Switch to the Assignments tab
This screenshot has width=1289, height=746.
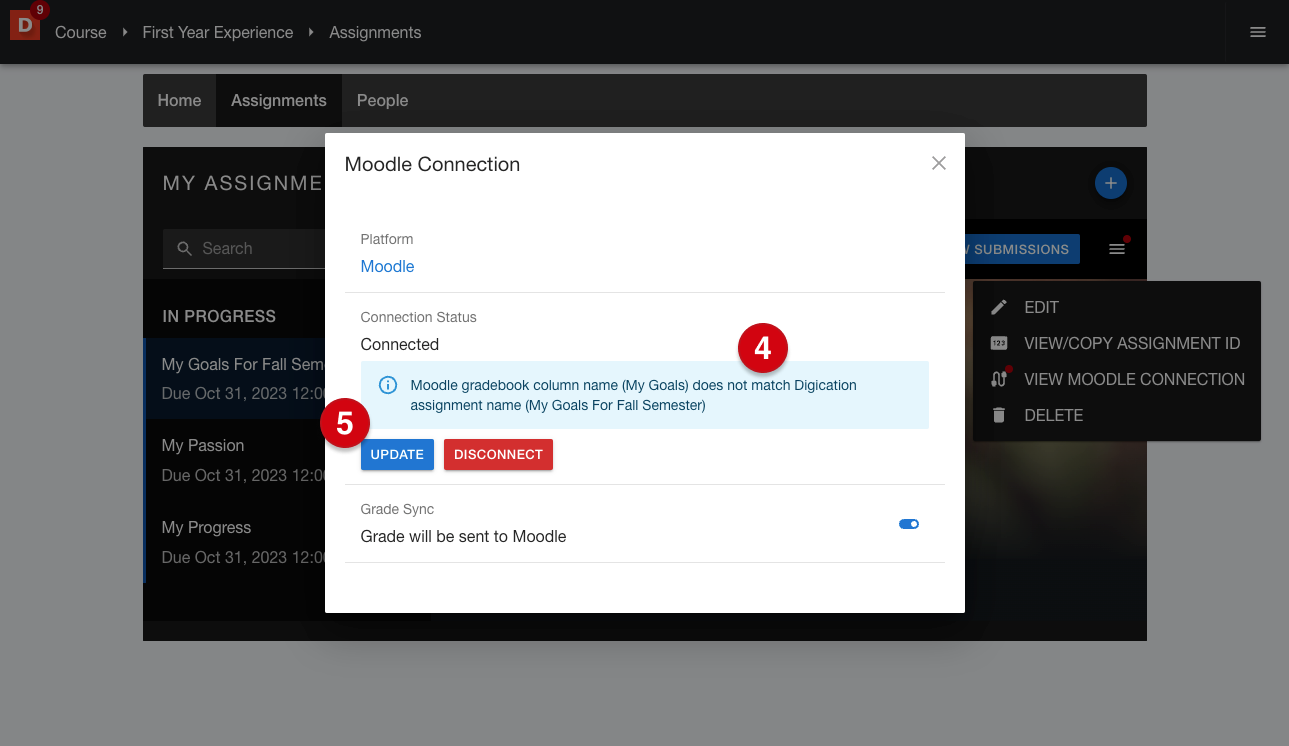point(279,100)
